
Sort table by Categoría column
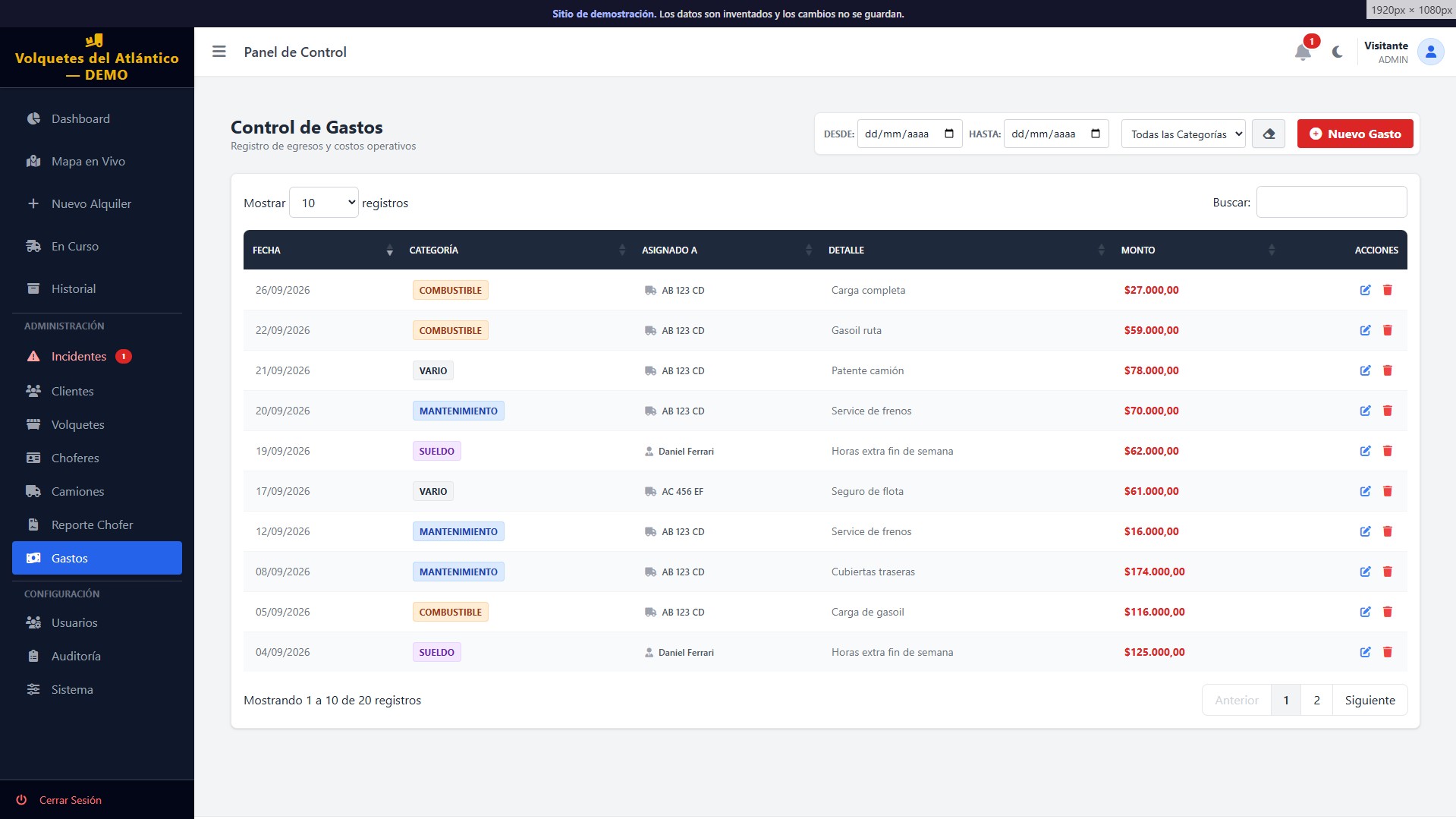(x=516, y=250)
